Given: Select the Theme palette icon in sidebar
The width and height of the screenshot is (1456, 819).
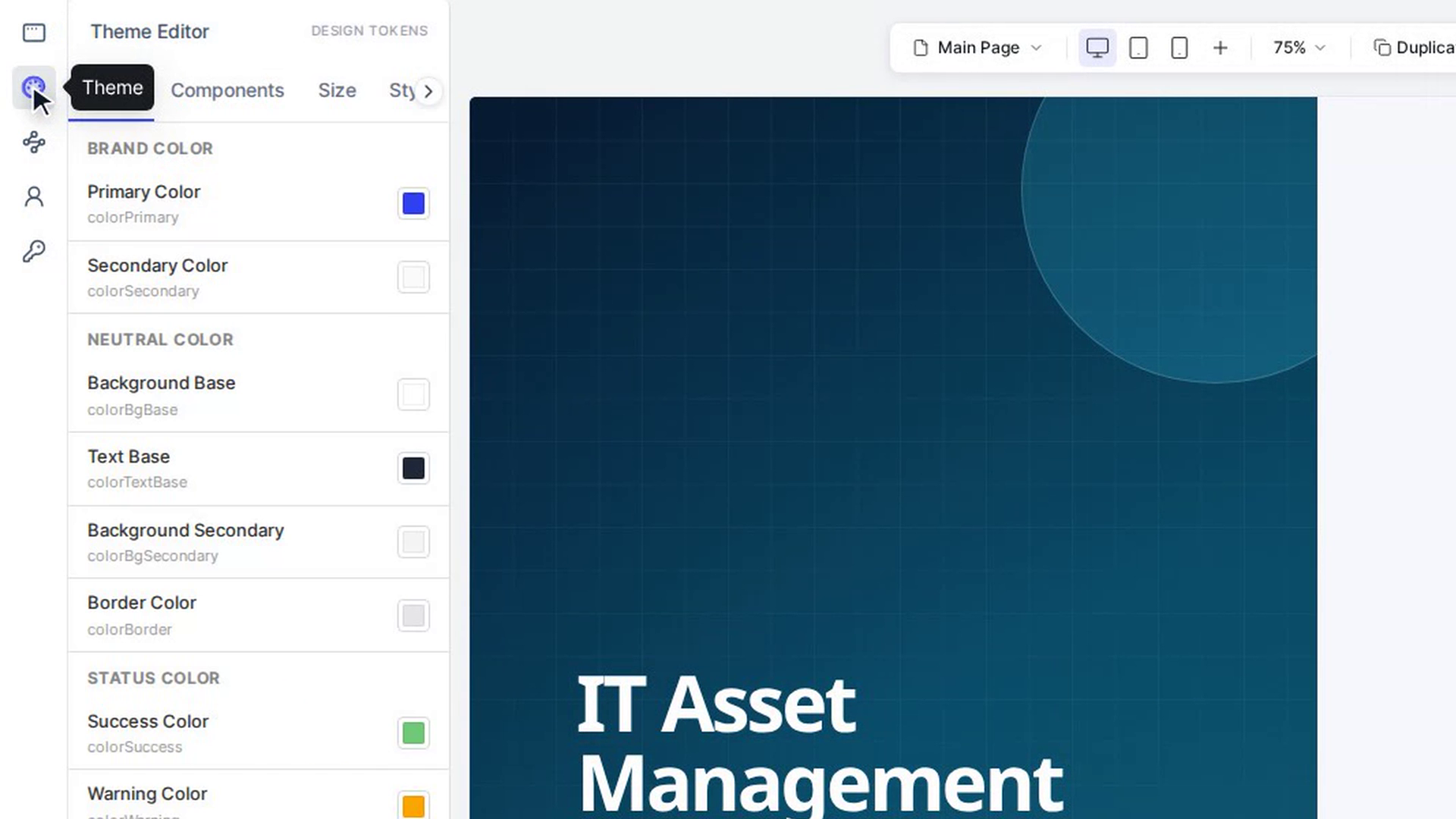Looking at the screenshot, I should (x=33, y=87).
